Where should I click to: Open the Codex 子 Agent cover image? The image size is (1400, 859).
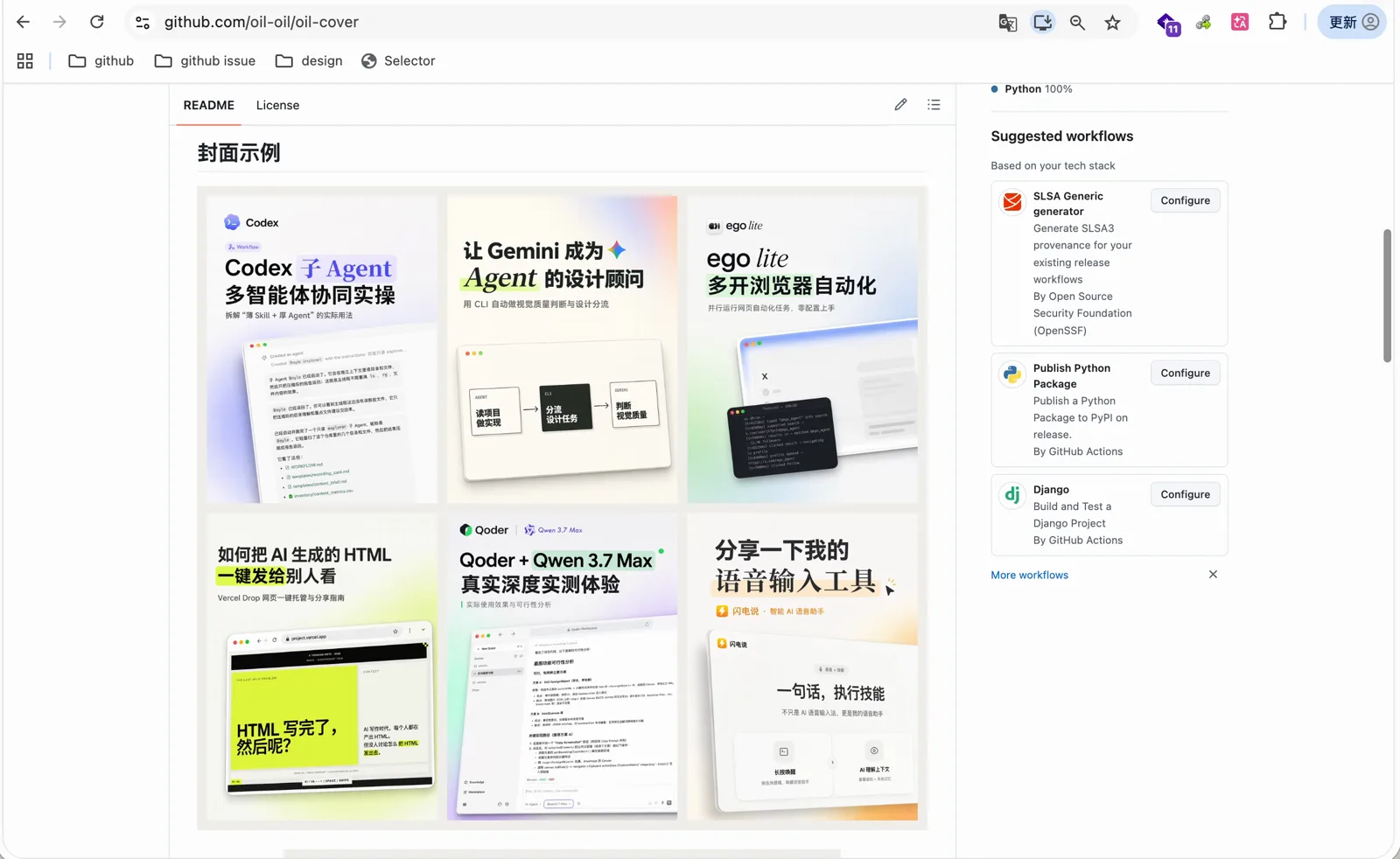point(322,349)
